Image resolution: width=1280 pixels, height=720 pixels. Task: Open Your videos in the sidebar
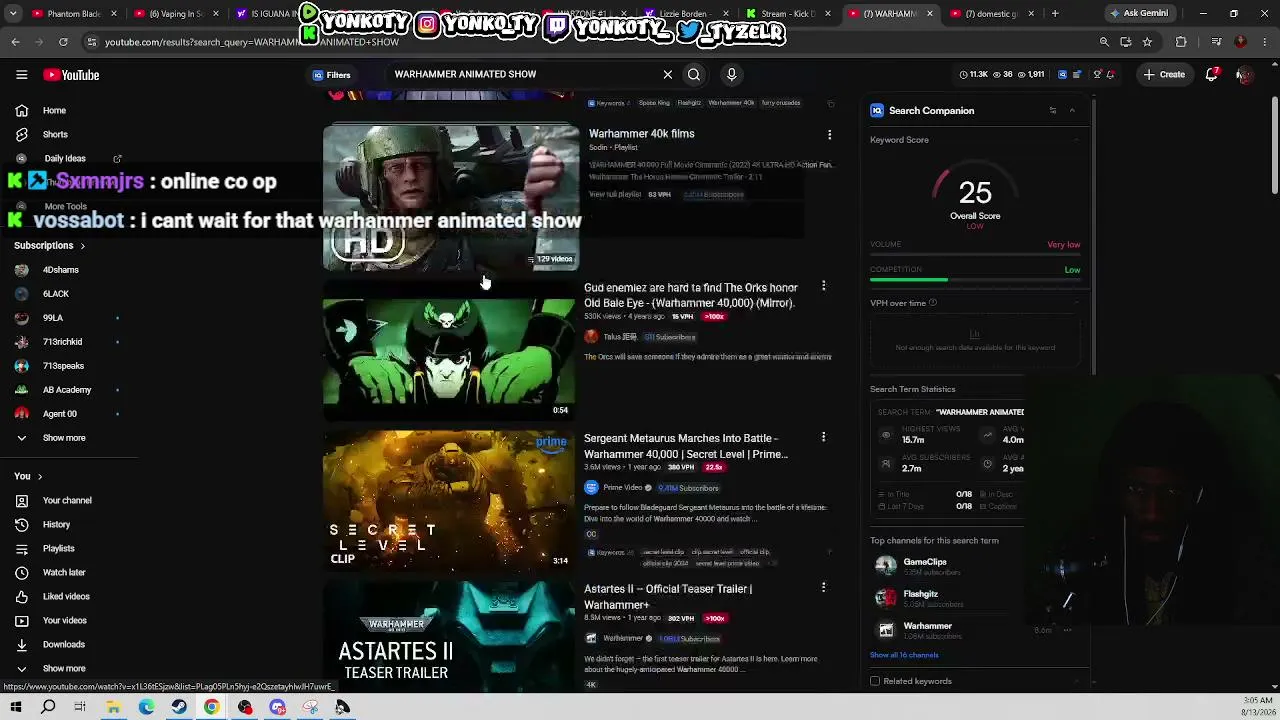click(x=64, y=621)
